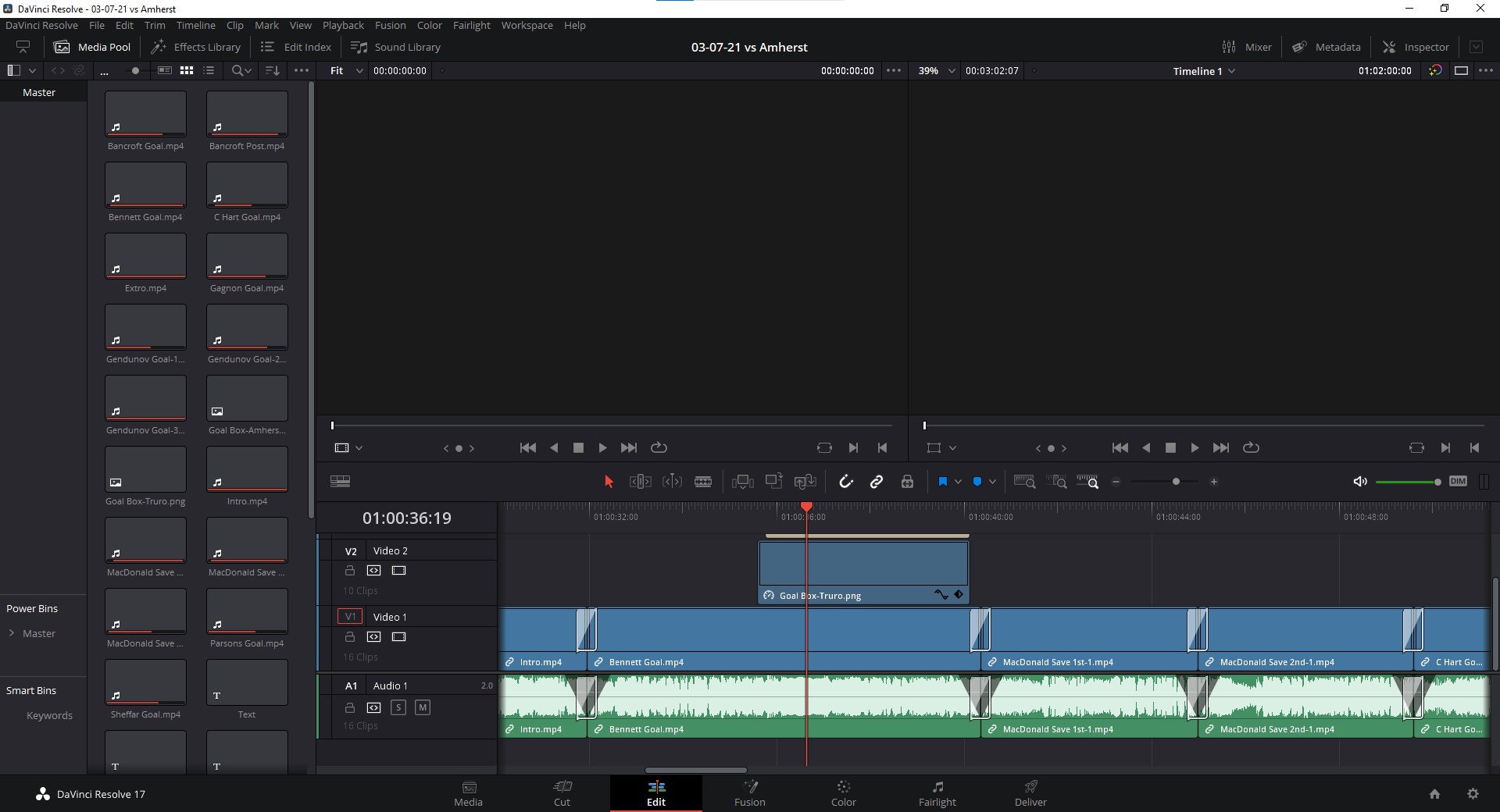Switch to the Color page
1500x812 pixels.
point(844,793)
